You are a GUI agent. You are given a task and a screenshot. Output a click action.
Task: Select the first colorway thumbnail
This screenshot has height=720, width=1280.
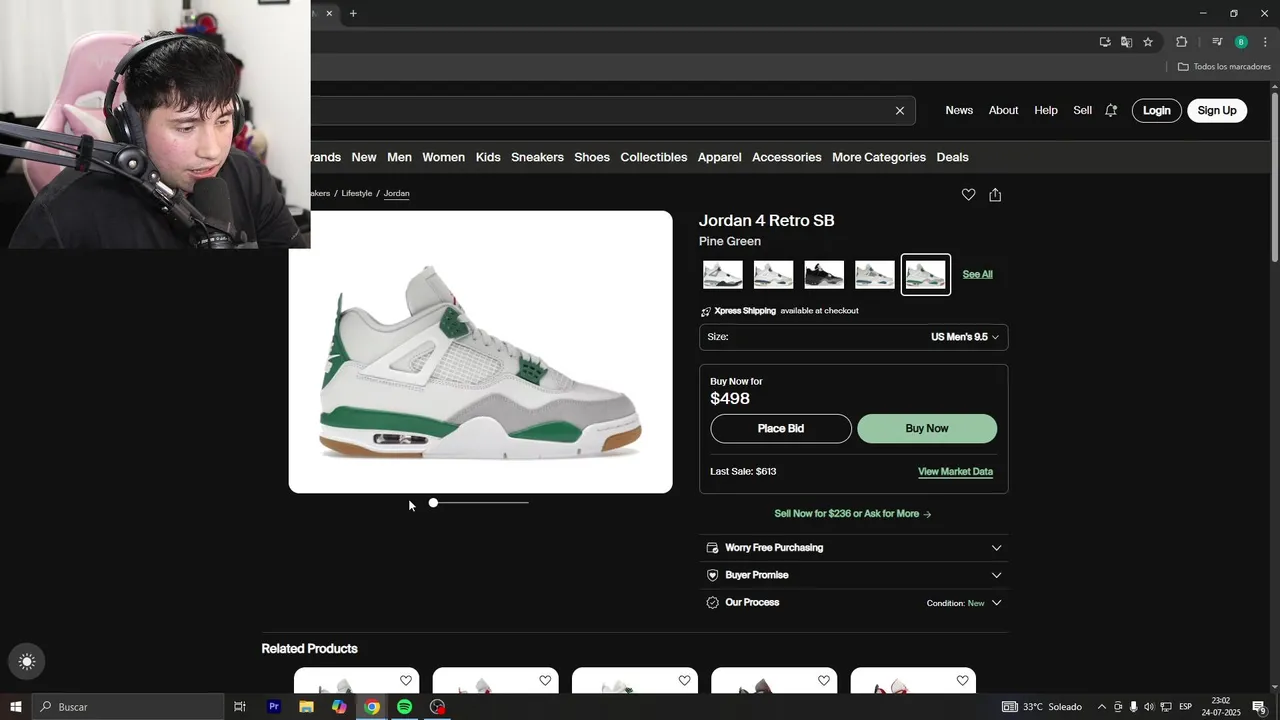[x=723, y=274]
